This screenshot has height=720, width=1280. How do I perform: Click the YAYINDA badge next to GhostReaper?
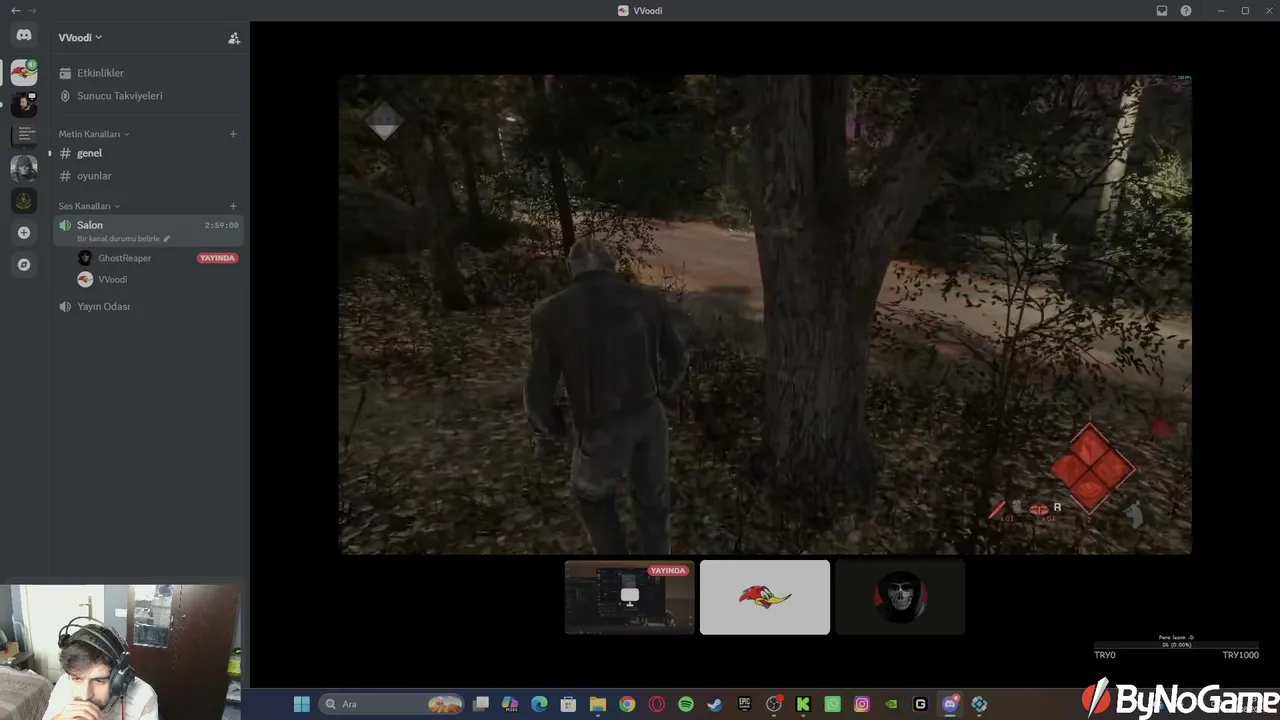point(217,258)
